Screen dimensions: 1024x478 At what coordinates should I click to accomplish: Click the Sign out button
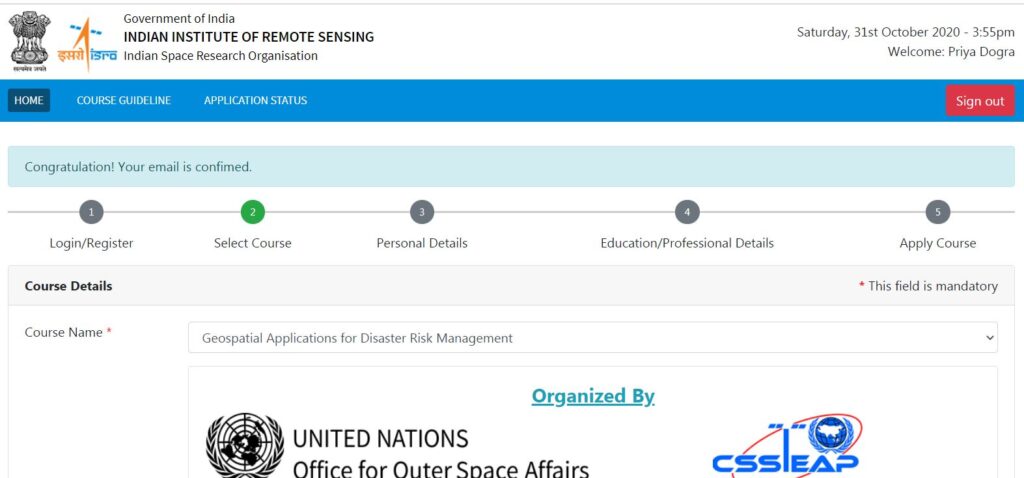[x=980, y=101]
